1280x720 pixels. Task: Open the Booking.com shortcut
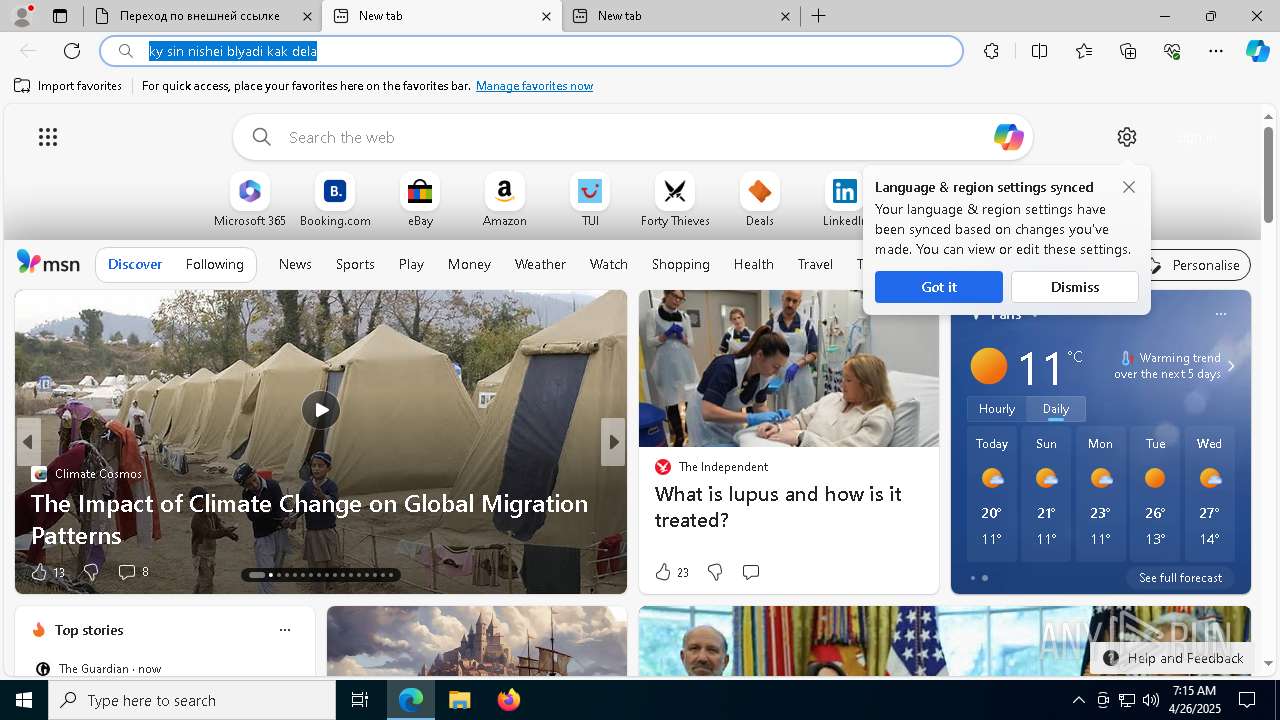point(335,200)
